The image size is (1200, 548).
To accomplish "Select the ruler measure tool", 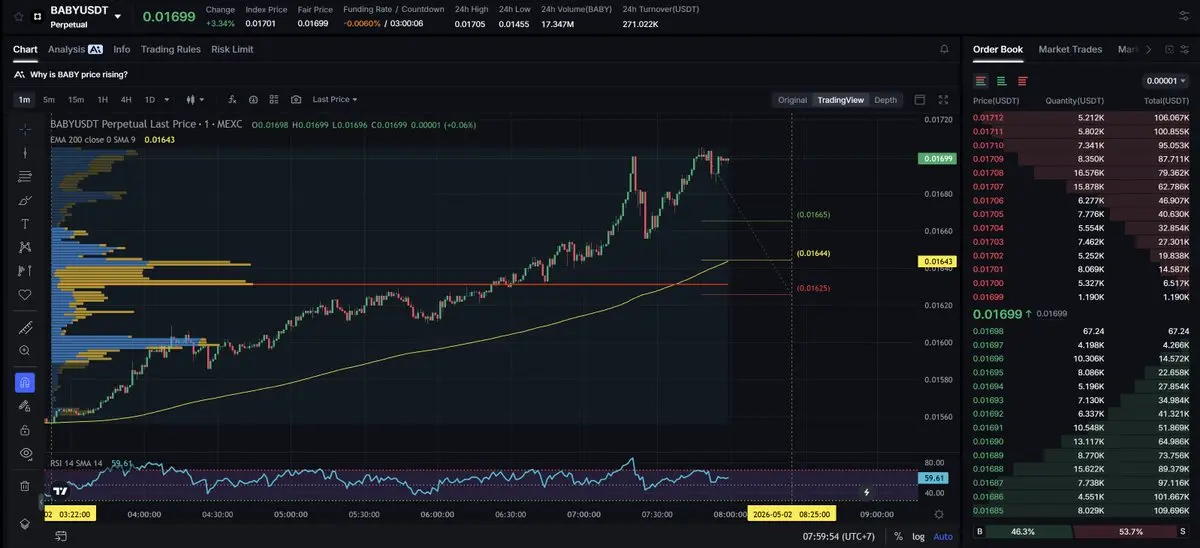I will [25, 327].
